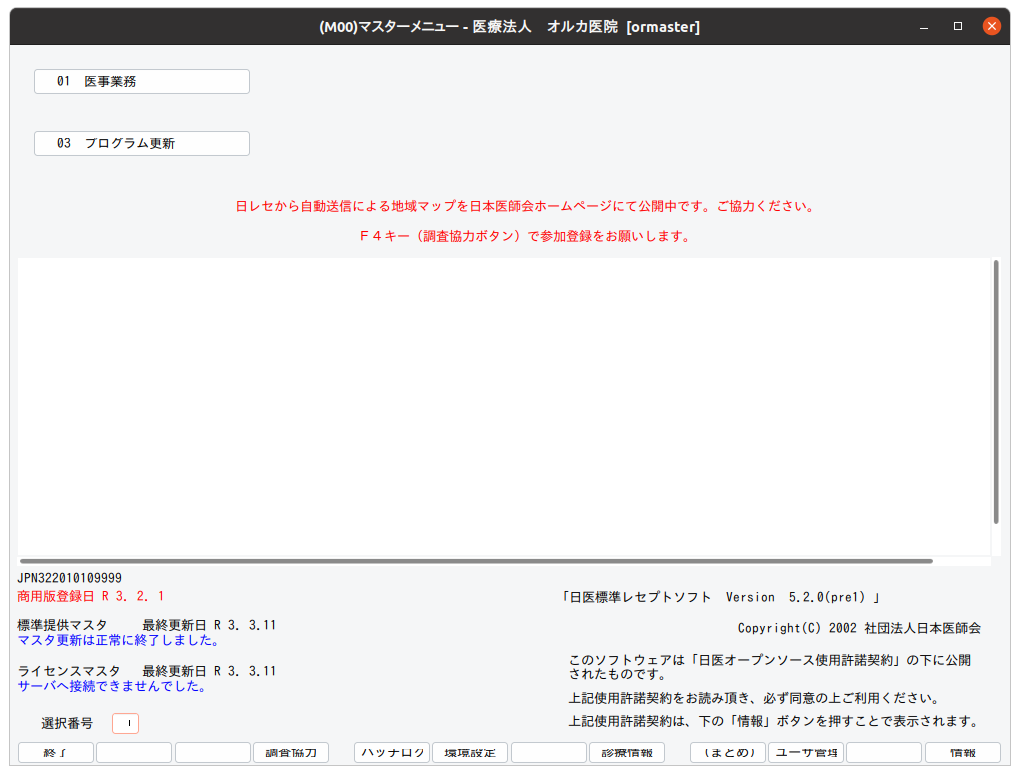Click inside the 選択番号 input box
1020x775 pixels.
[125, 723]
